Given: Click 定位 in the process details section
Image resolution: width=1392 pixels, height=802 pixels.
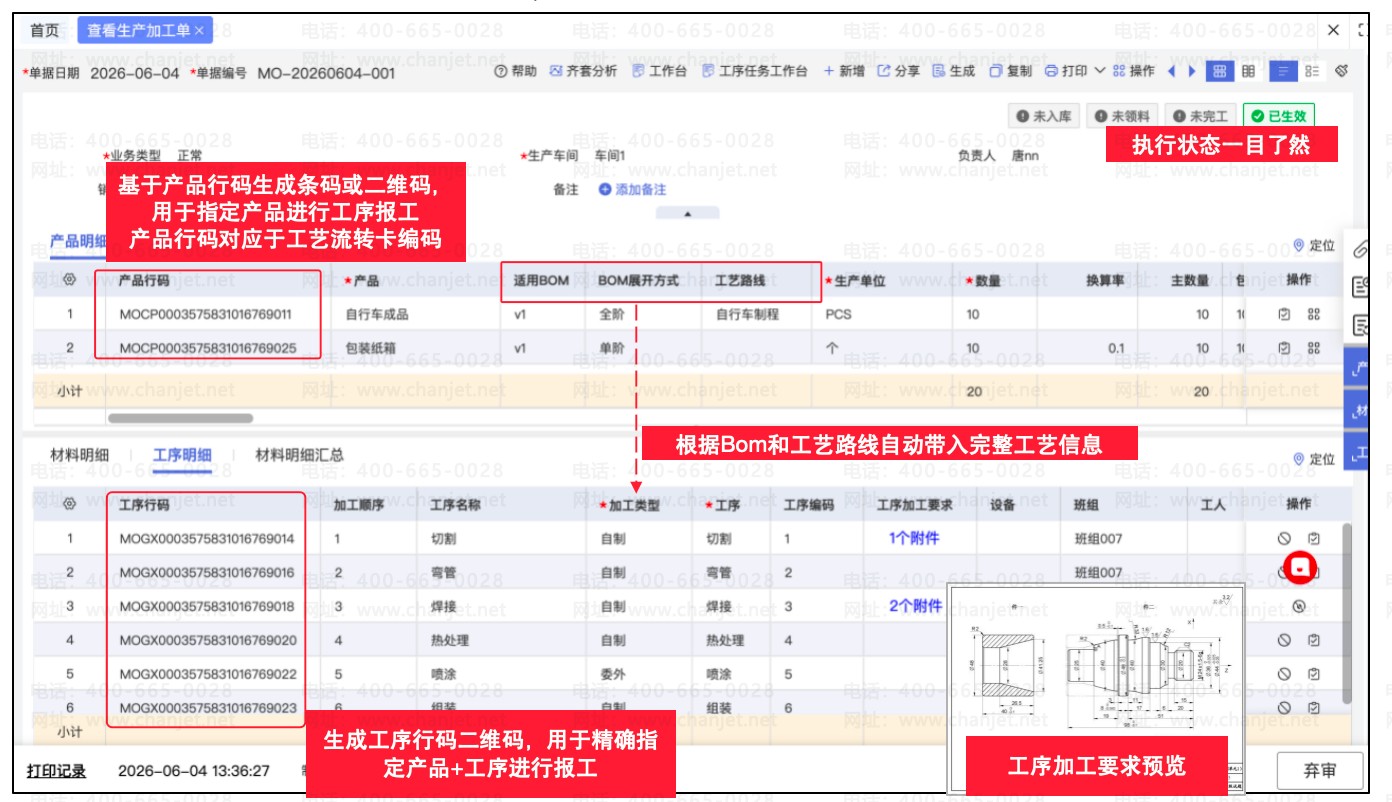Looking at the screenshot, I should click(1314, 459).
